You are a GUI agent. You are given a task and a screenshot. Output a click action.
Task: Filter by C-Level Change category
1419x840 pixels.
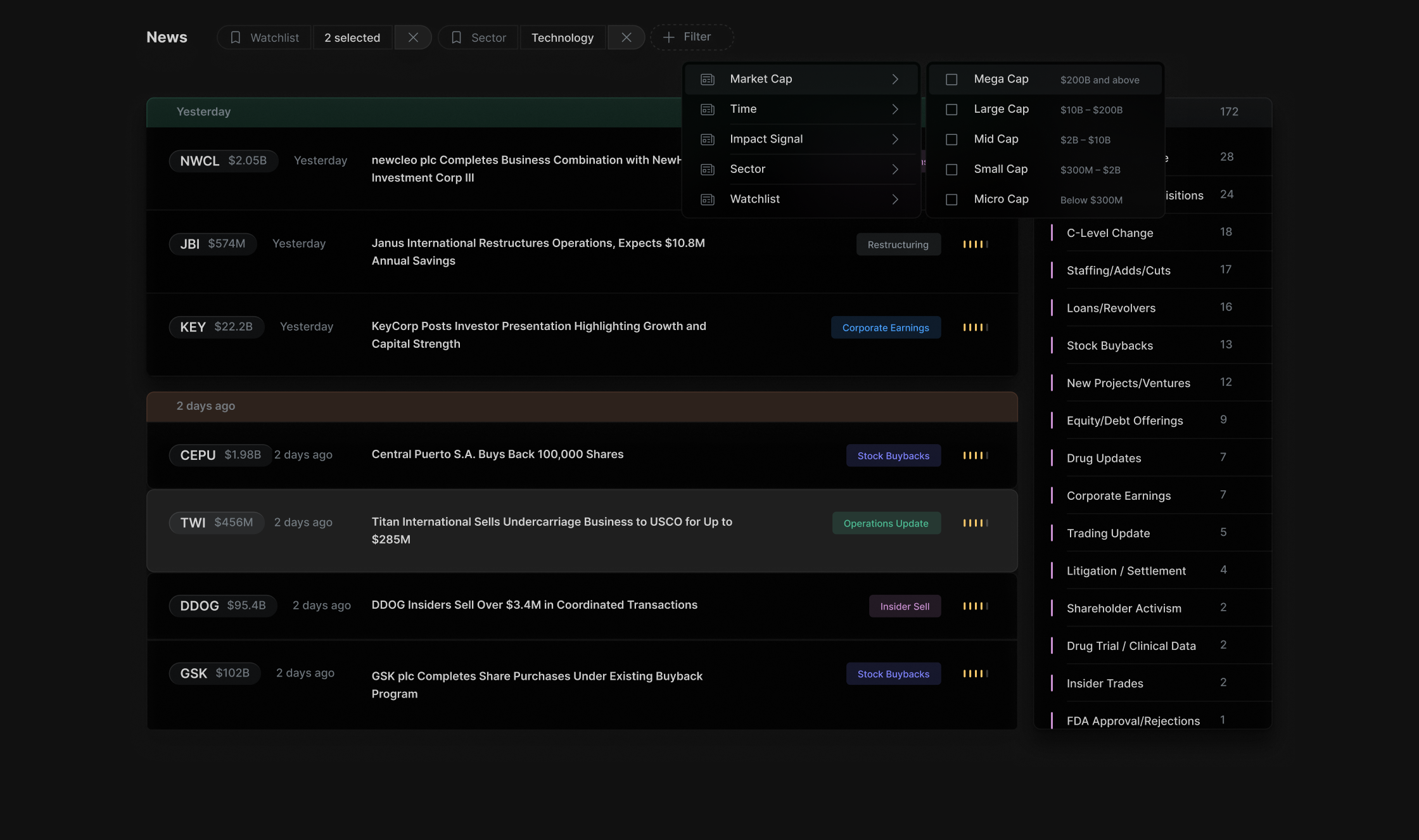[1153, 232]
